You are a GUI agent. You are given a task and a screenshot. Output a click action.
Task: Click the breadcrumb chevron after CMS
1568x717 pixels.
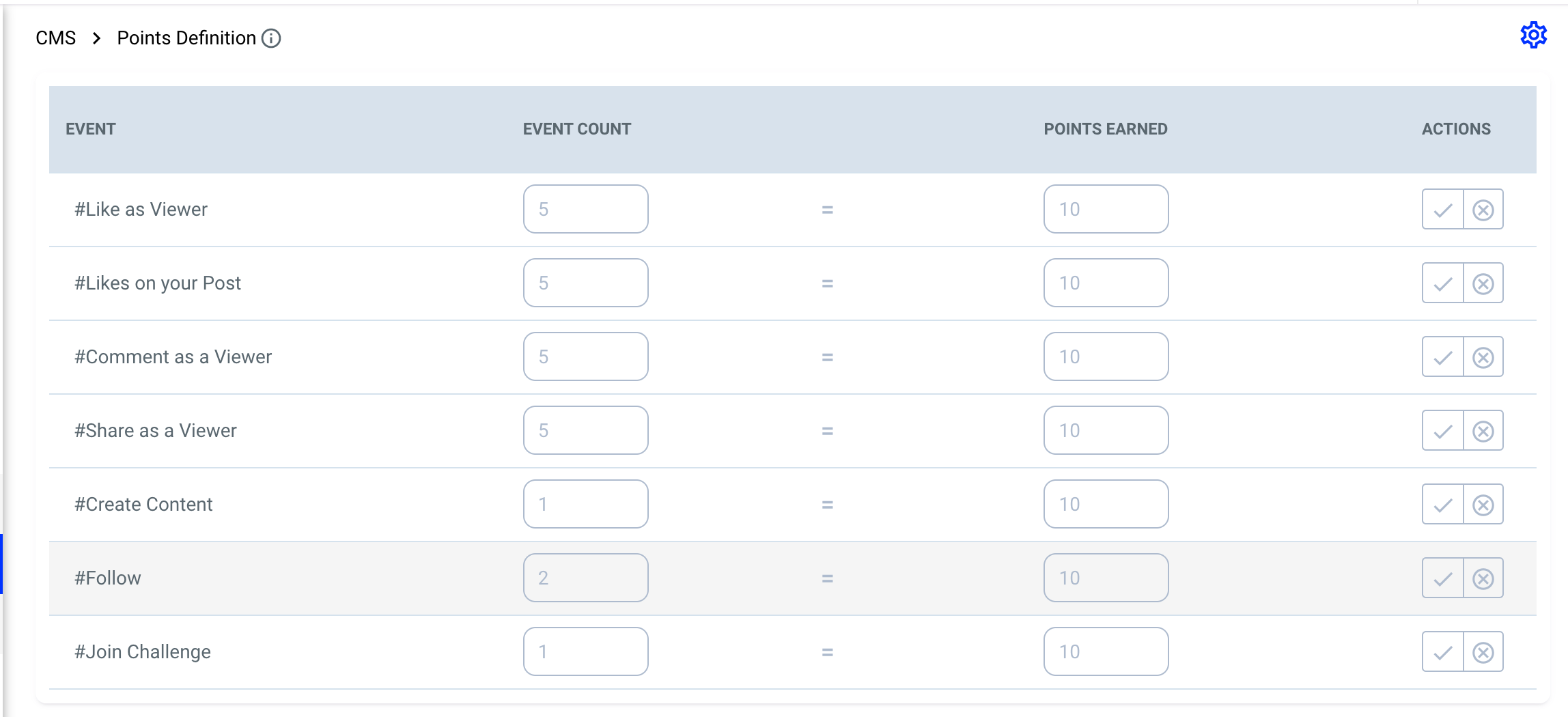point(96,38)
